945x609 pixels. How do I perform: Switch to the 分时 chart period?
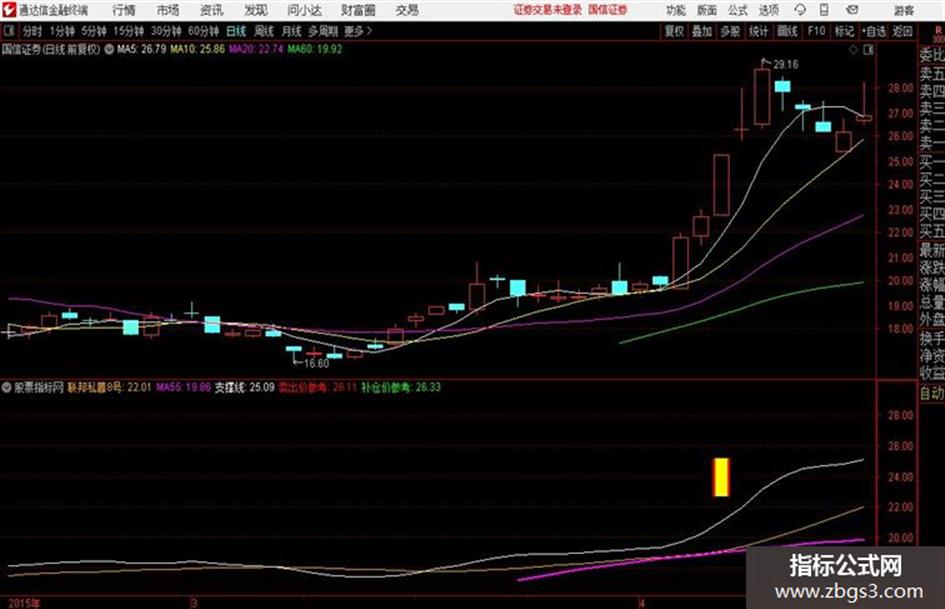click(x=33, y=31)
